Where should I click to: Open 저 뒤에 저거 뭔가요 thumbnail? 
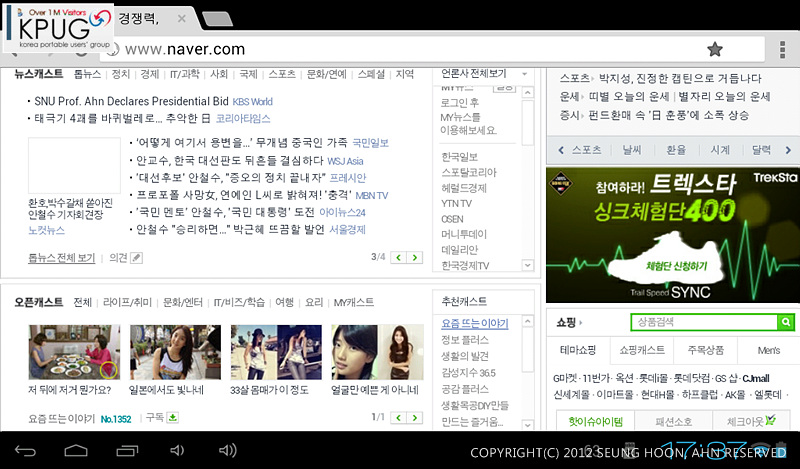pyautogui.click(x=74, y=352)
